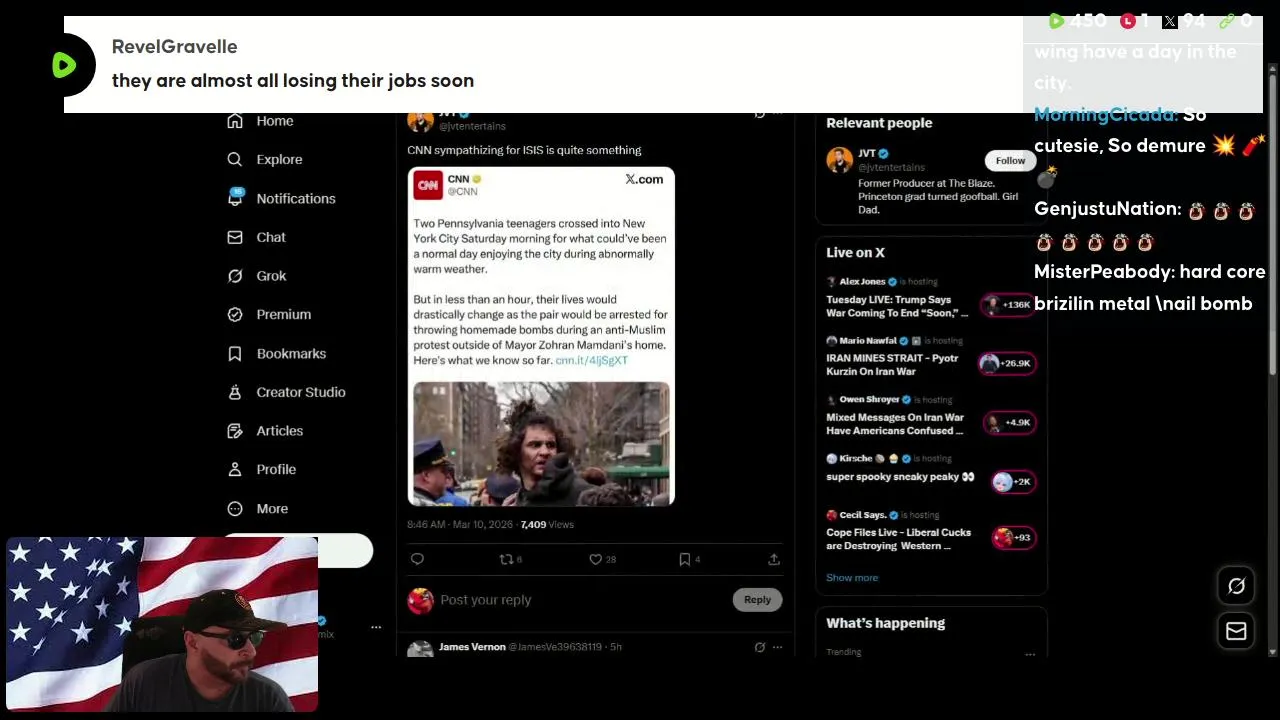This screenshot has height=720, width=1280.
Task: Click the Relevant people heading
Action: tap(879, 123)
